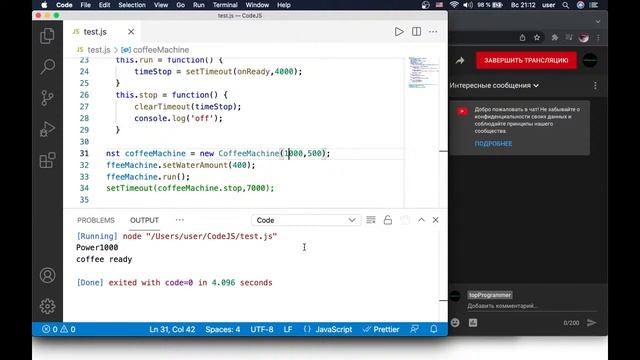Send the chat message arrow
Screen dimensions: 640x360
(591, 322)
